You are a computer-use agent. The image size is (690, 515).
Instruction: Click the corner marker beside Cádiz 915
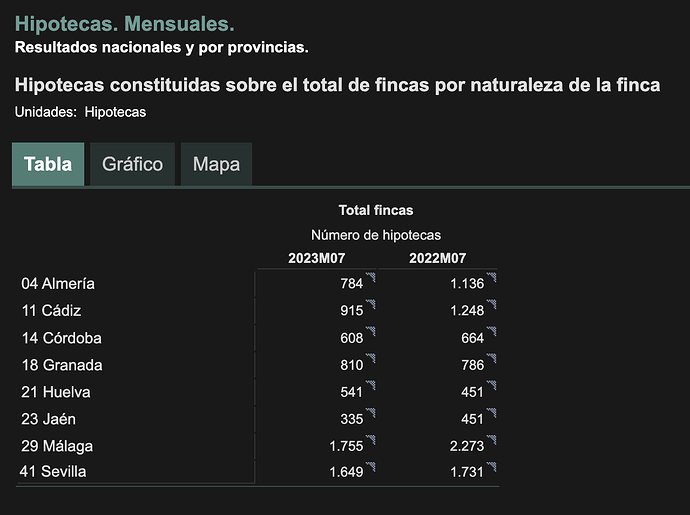click(x=371, y=304)
